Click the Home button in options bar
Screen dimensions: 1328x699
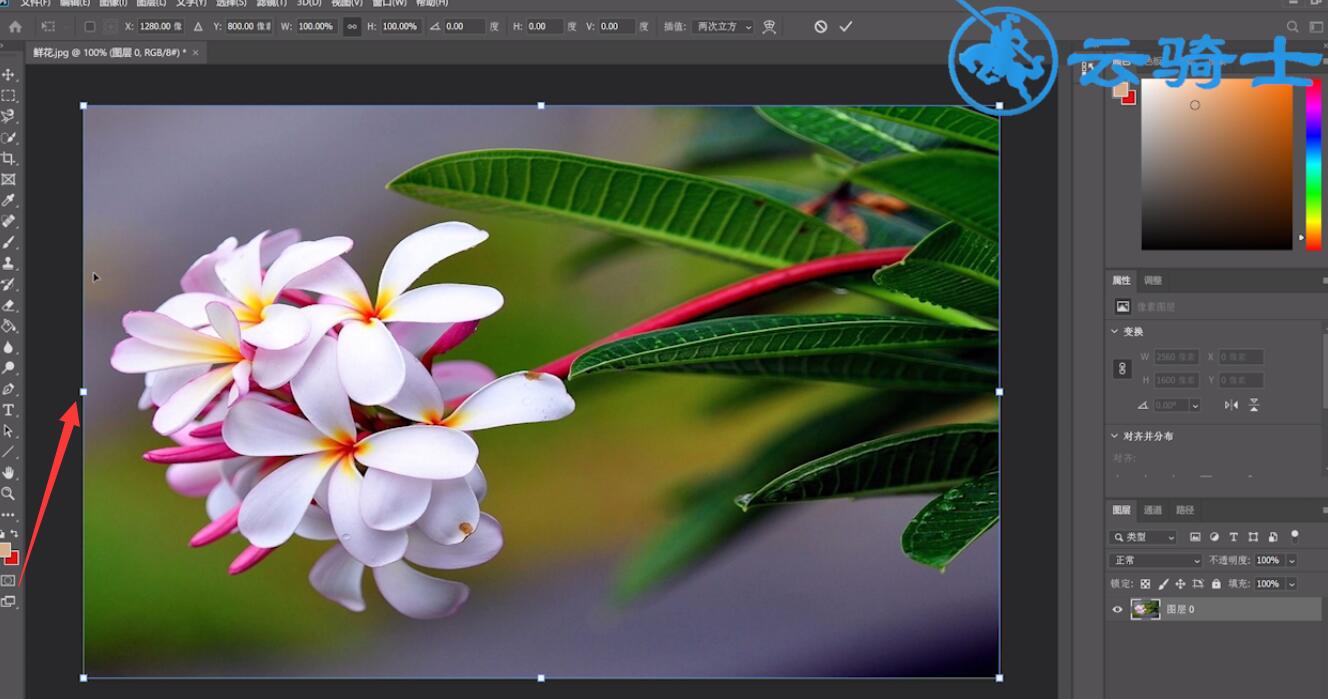coord(15,27)
